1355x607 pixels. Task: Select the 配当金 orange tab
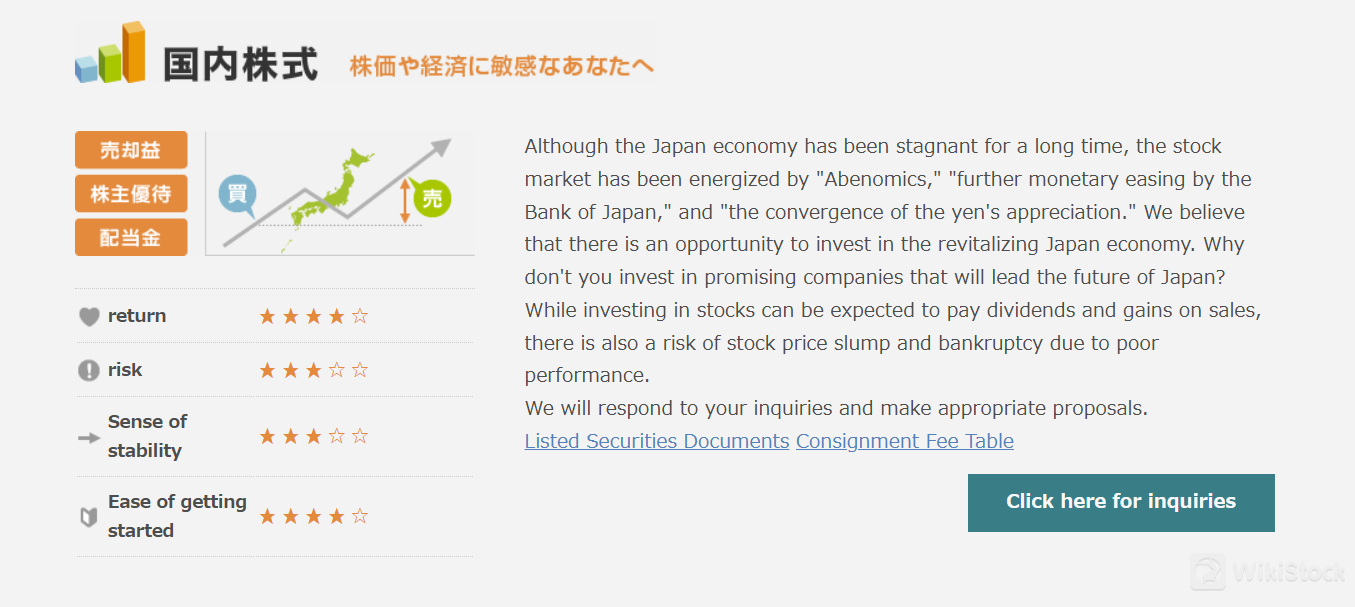tap(131, 238)
